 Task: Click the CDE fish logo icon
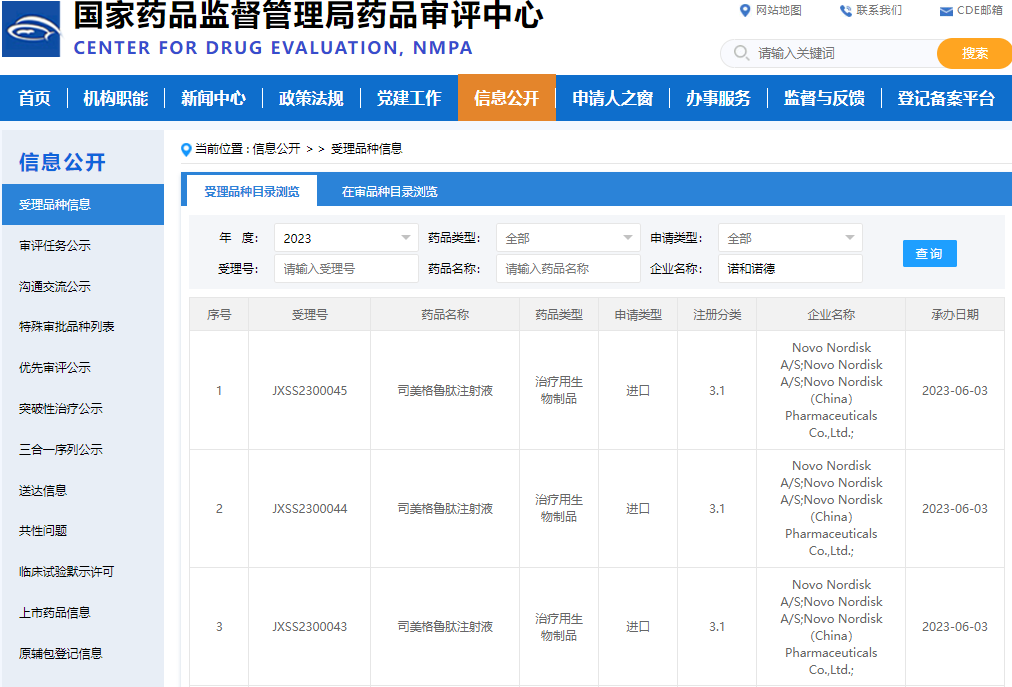(32, 28)
